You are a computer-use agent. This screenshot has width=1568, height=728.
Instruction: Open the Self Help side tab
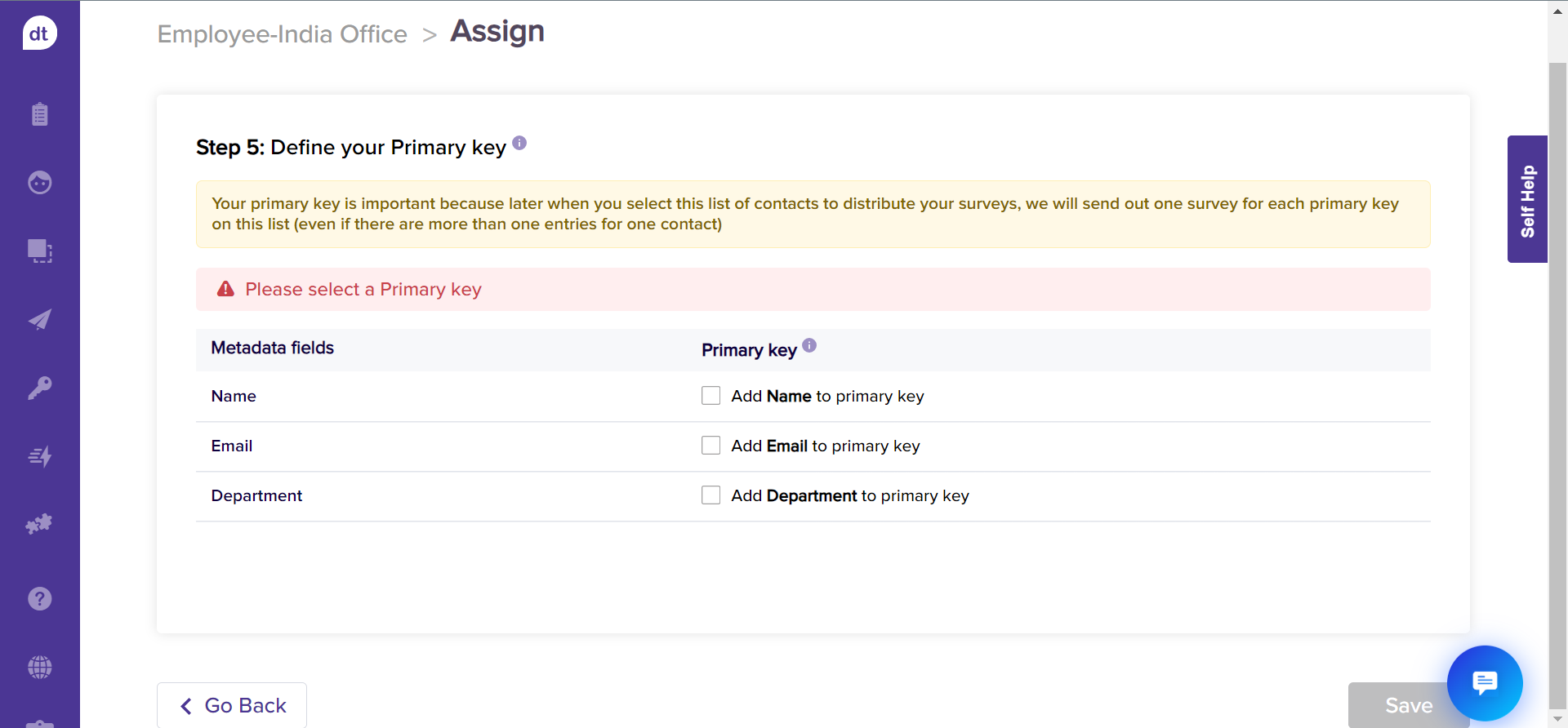1527,199
